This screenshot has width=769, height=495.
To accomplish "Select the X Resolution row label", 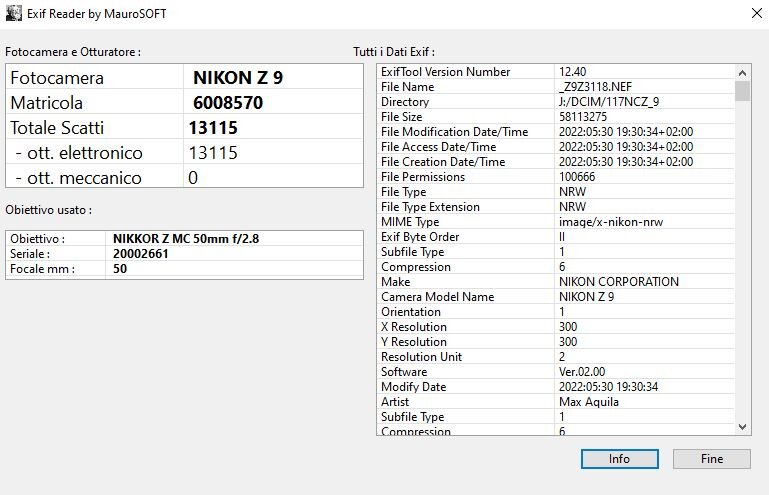I will tap(414, 327).
